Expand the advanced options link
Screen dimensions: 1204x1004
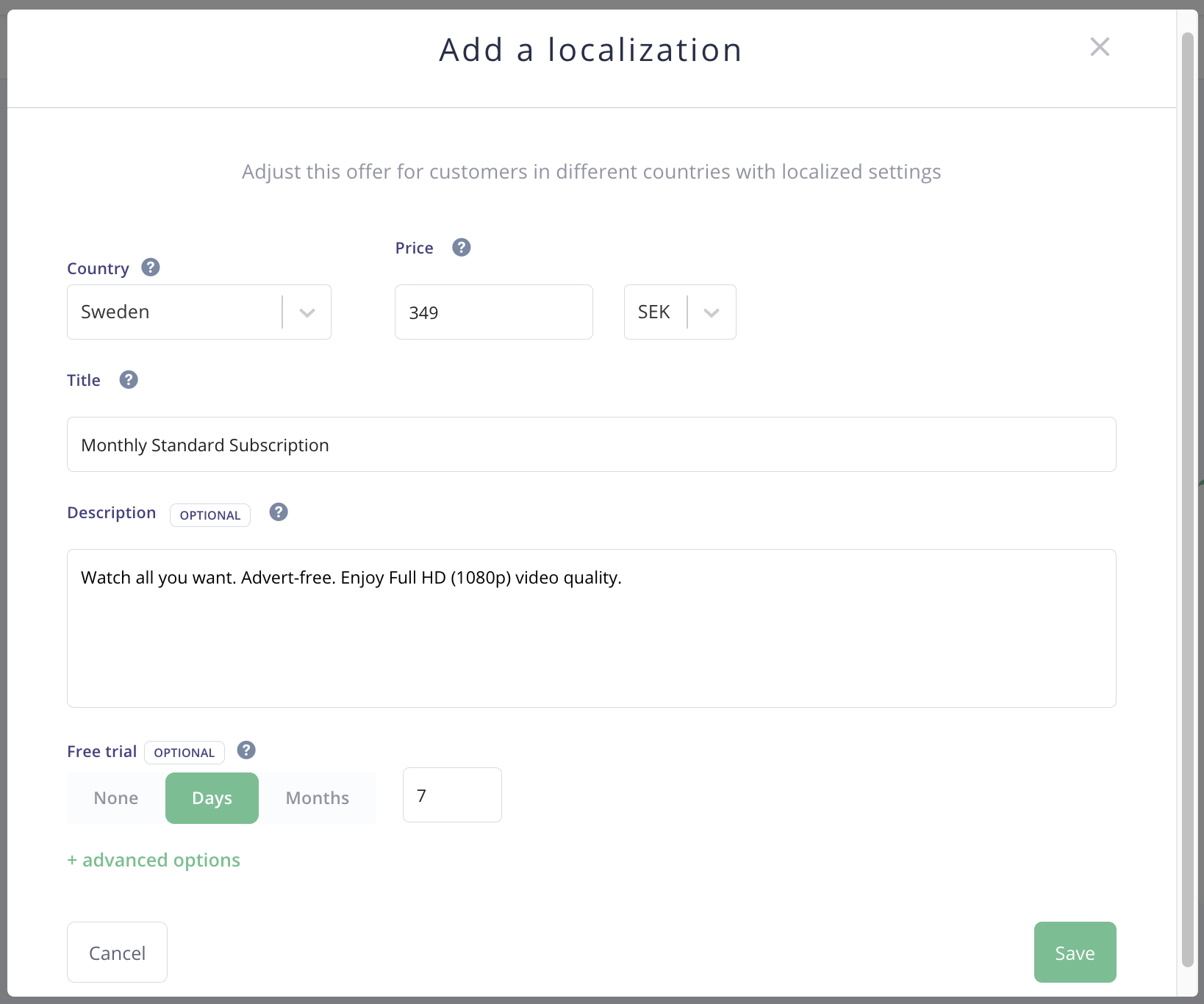click(x=154, y=860)
